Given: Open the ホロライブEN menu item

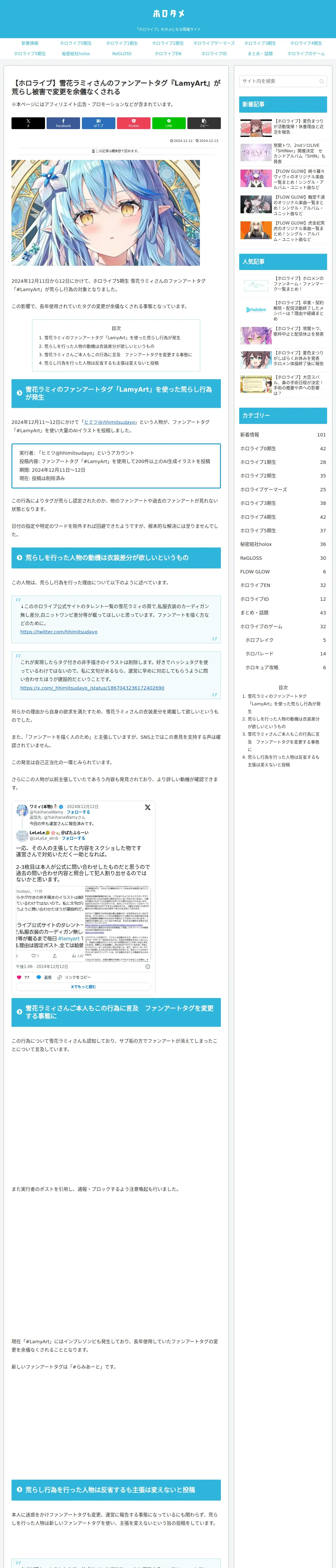Looking at the screenshot, I should [x=168, y=54].
